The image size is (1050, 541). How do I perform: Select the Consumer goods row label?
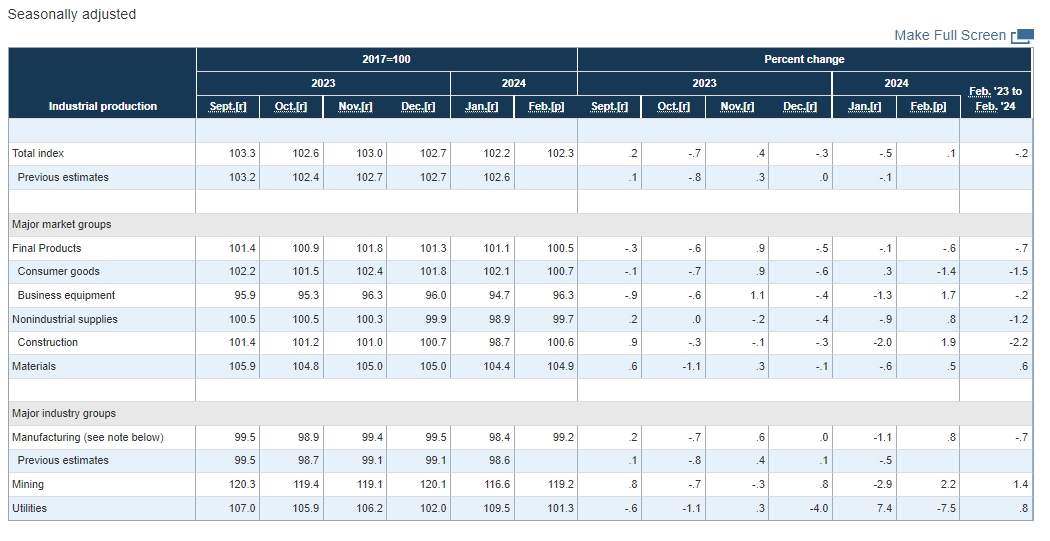59,272
